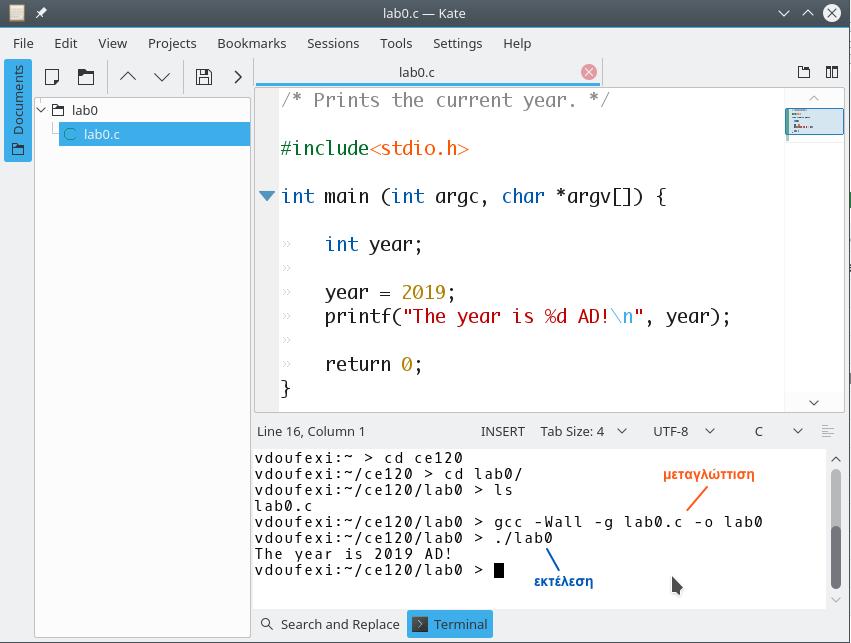Select the lab0.c file in the tree
The width and height of the screenshot is (851, 643).
154,134
